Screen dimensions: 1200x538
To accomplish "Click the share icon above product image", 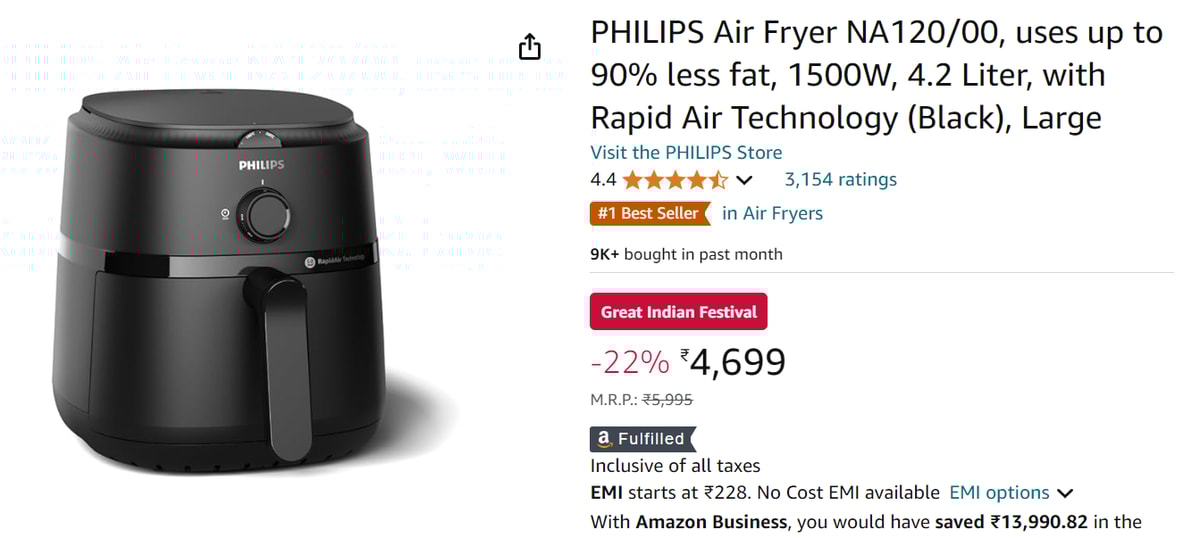I will (530, 46).
